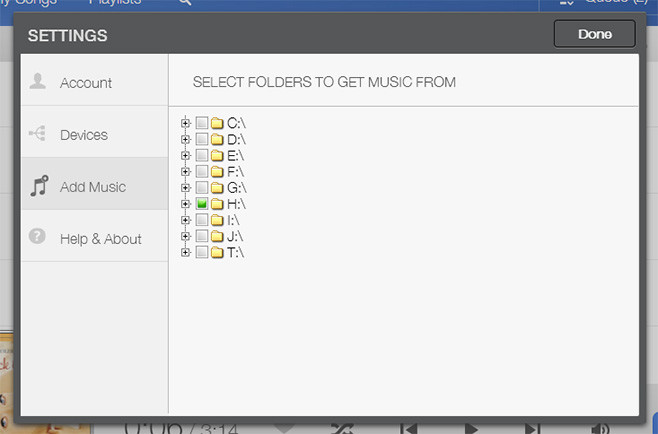
Task: Click the Add Music note icon
Action: [x=39, y=186]
